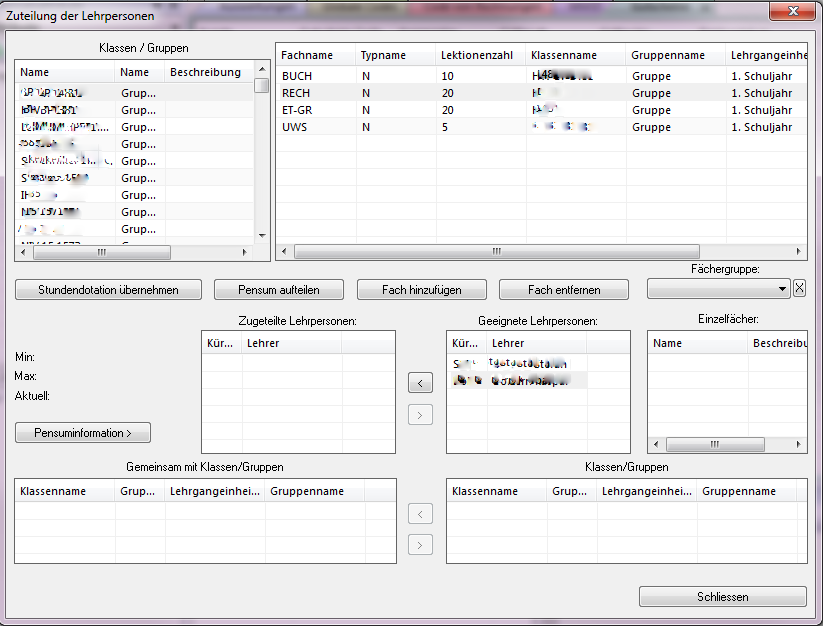
Task: Click the Schliessen button
Action: point(722,597)
